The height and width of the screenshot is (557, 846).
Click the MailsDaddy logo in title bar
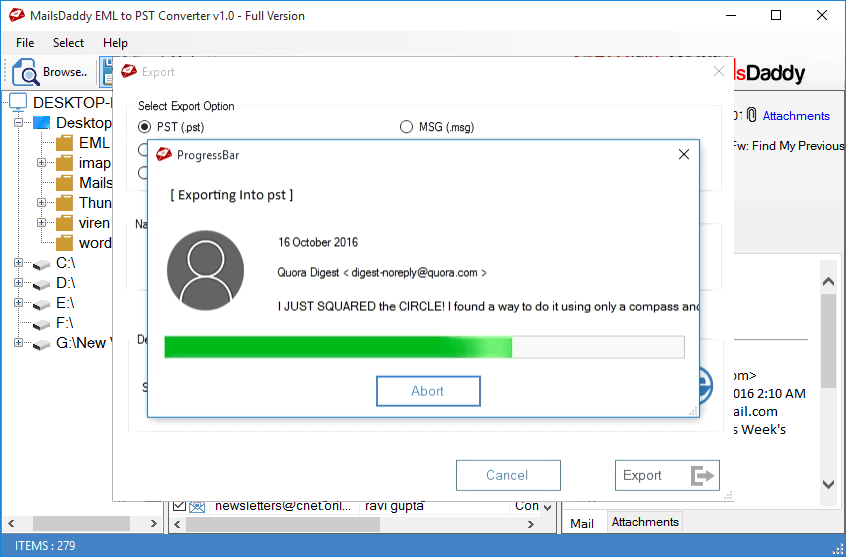(x=17, y=15)
